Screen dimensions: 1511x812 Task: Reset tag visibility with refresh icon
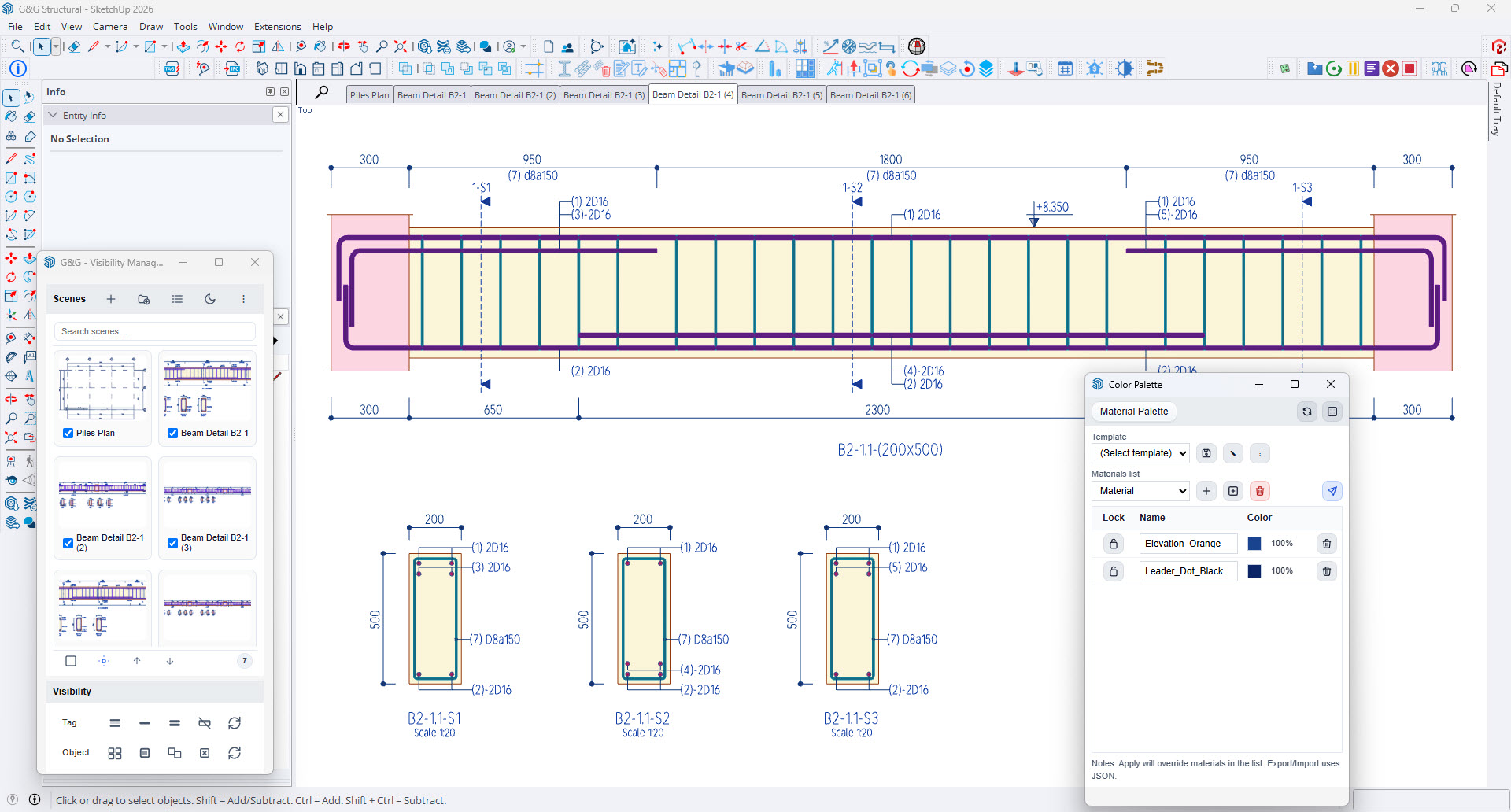tap(235, 723)
